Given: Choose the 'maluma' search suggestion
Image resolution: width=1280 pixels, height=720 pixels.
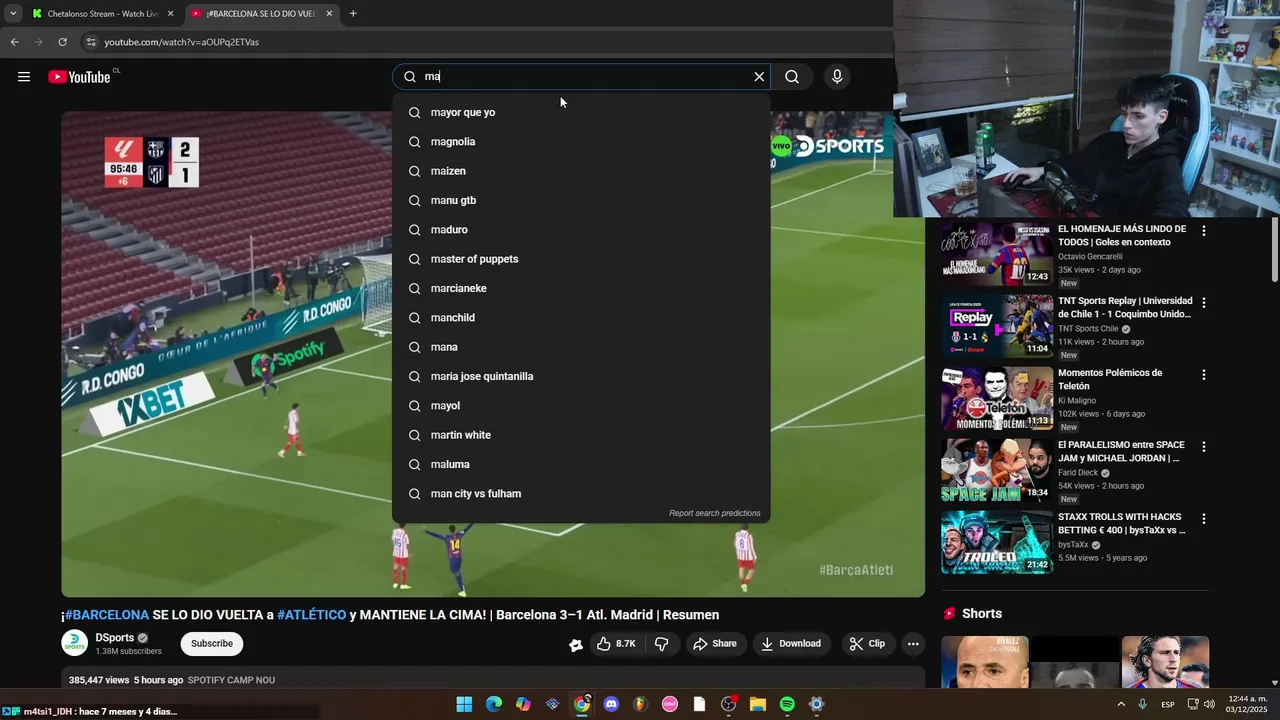Looking at the screenshot, I should point(581,464).
